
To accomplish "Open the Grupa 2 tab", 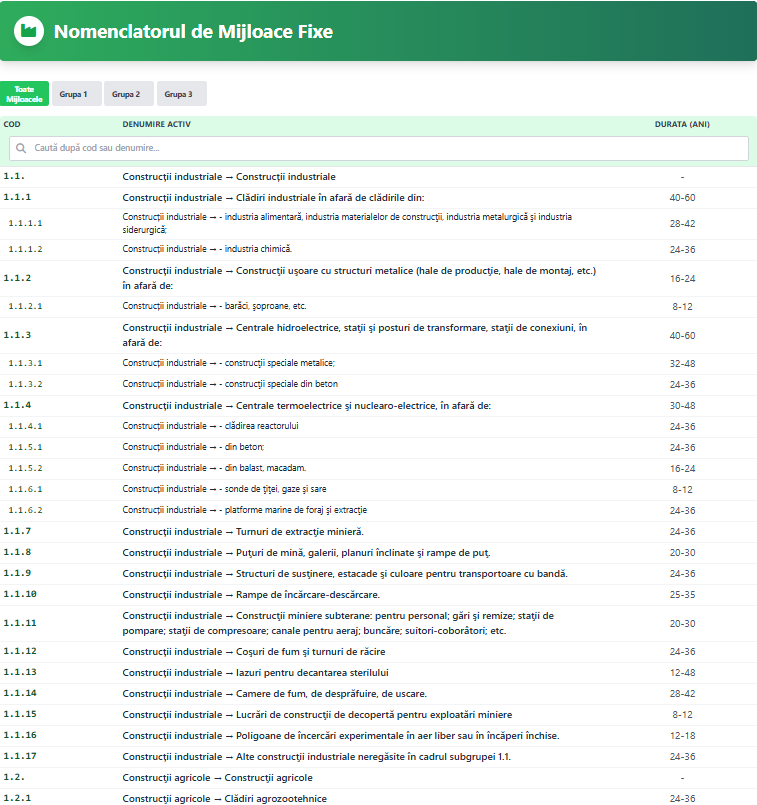I will click(x=126, y=94).
